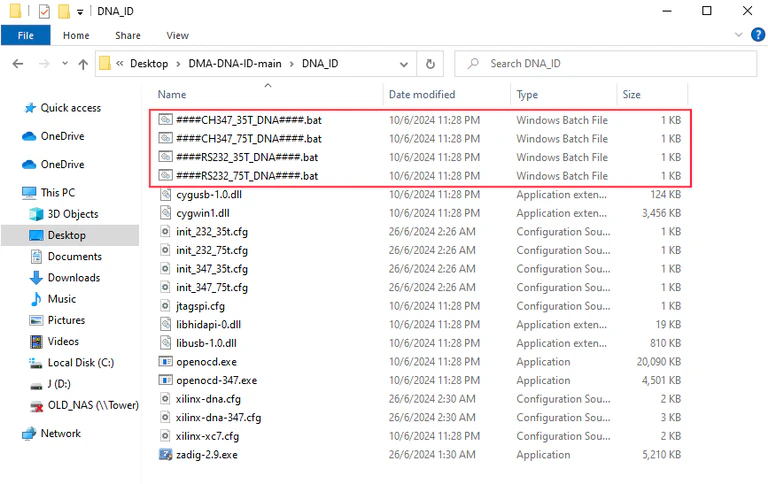This screenshot has height=484, width=768.
Task: Open 3D Objects in navigation pane
Action: 73,214
